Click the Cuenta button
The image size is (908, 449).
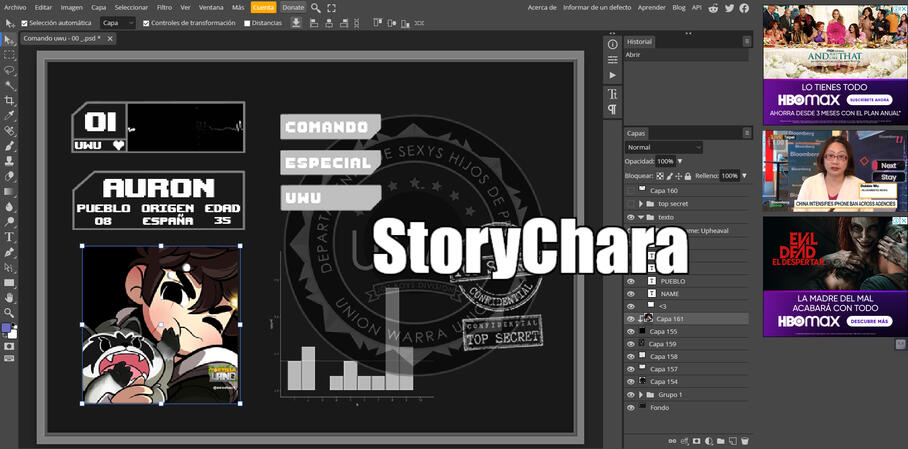click(x=263, y=7)
